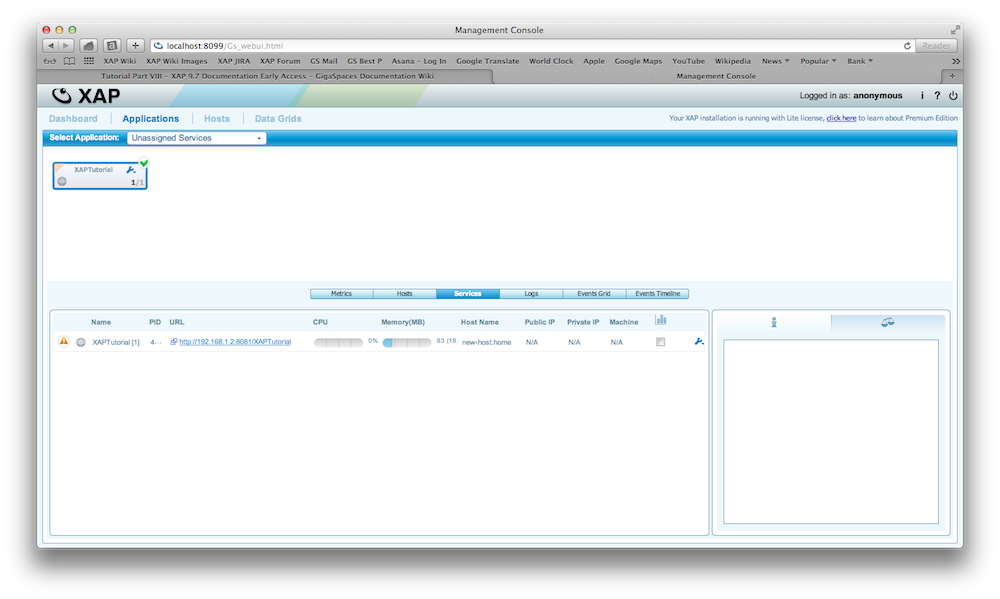Click the iCloud tabs button in toolbar
This screenshot has height=599, width=1000.
(89, 46)
